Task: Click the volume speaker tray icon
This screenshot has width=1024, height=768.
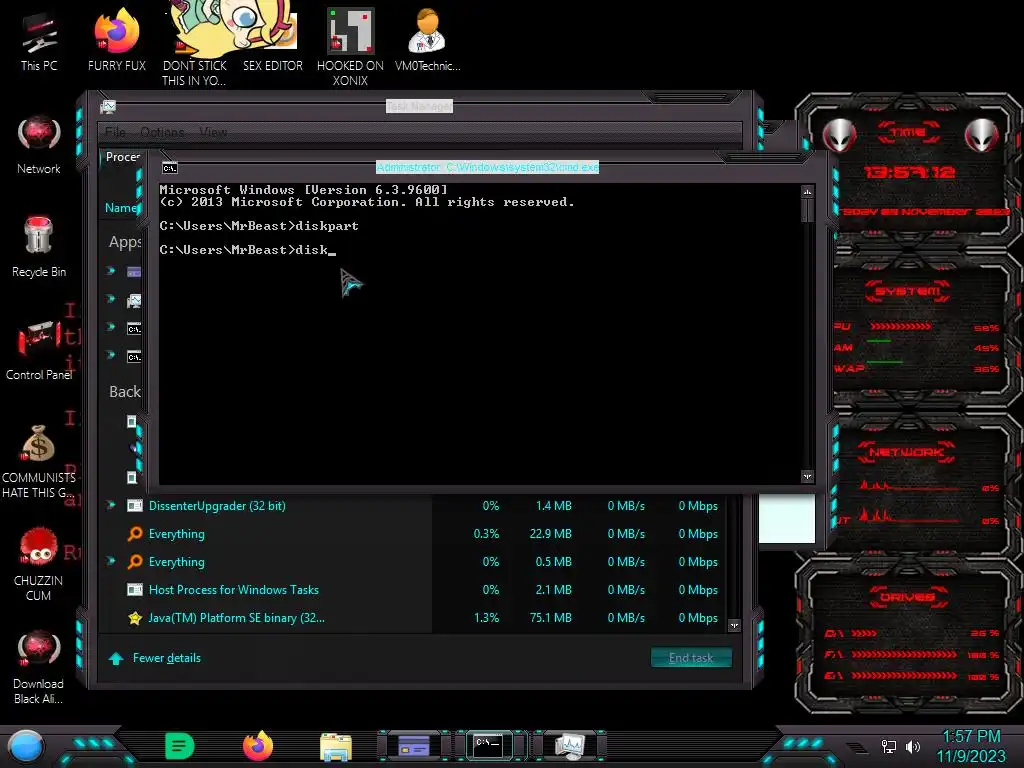Action: [x=913, y=746]
